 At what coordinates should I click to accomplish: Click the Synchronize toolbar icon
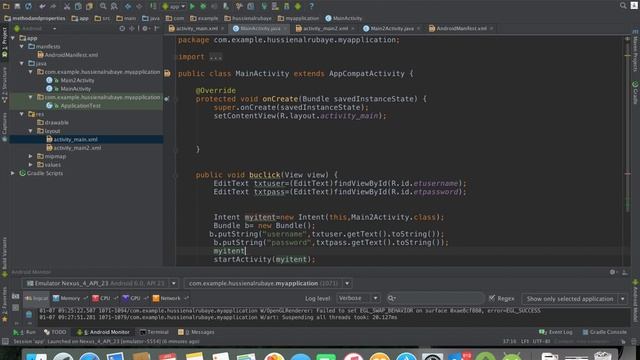pyautogui.click(x=28, y=6)
